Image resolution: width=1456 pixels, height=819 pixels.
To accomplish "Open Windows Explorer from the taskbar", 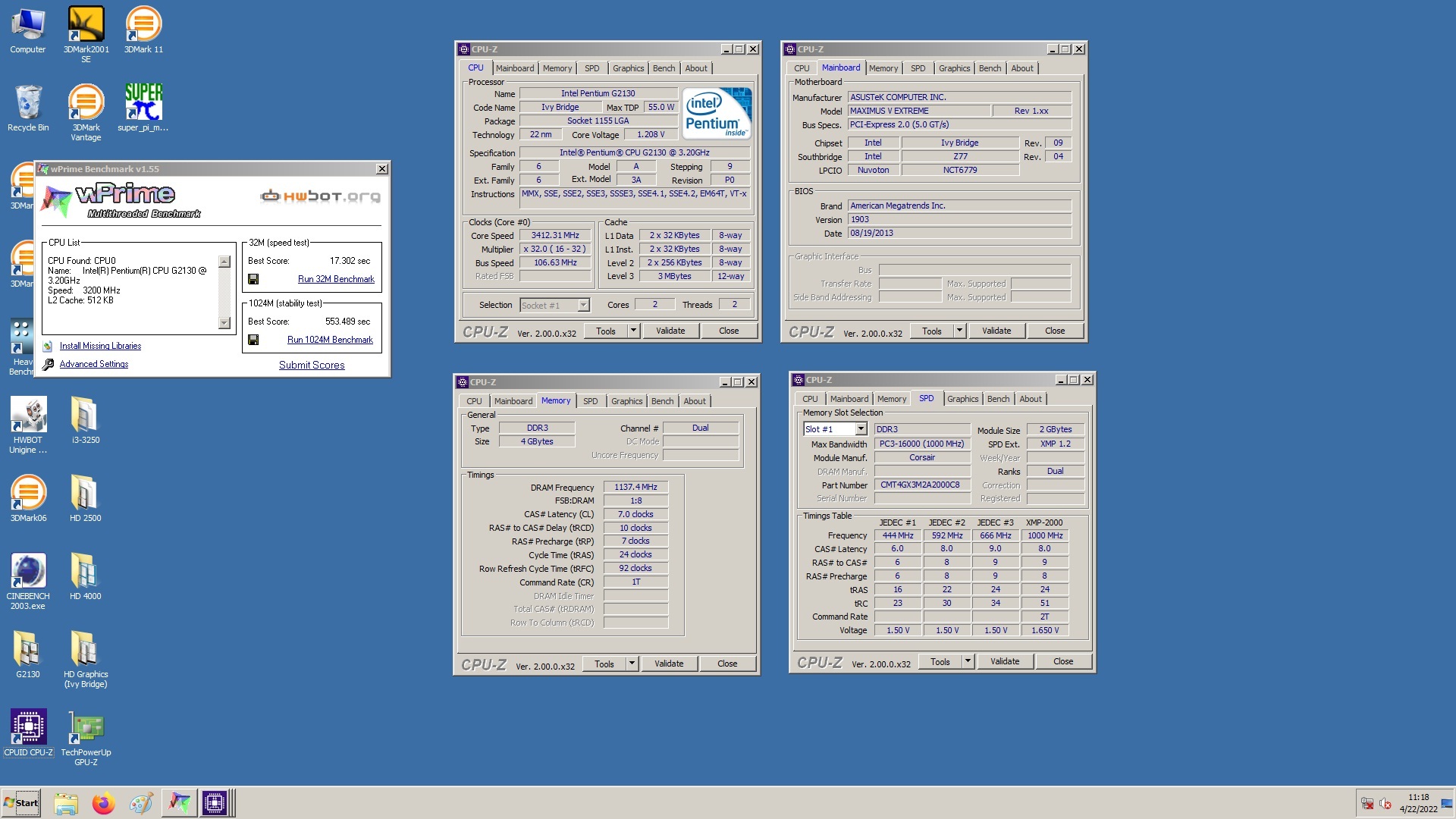I will point(66,803).
